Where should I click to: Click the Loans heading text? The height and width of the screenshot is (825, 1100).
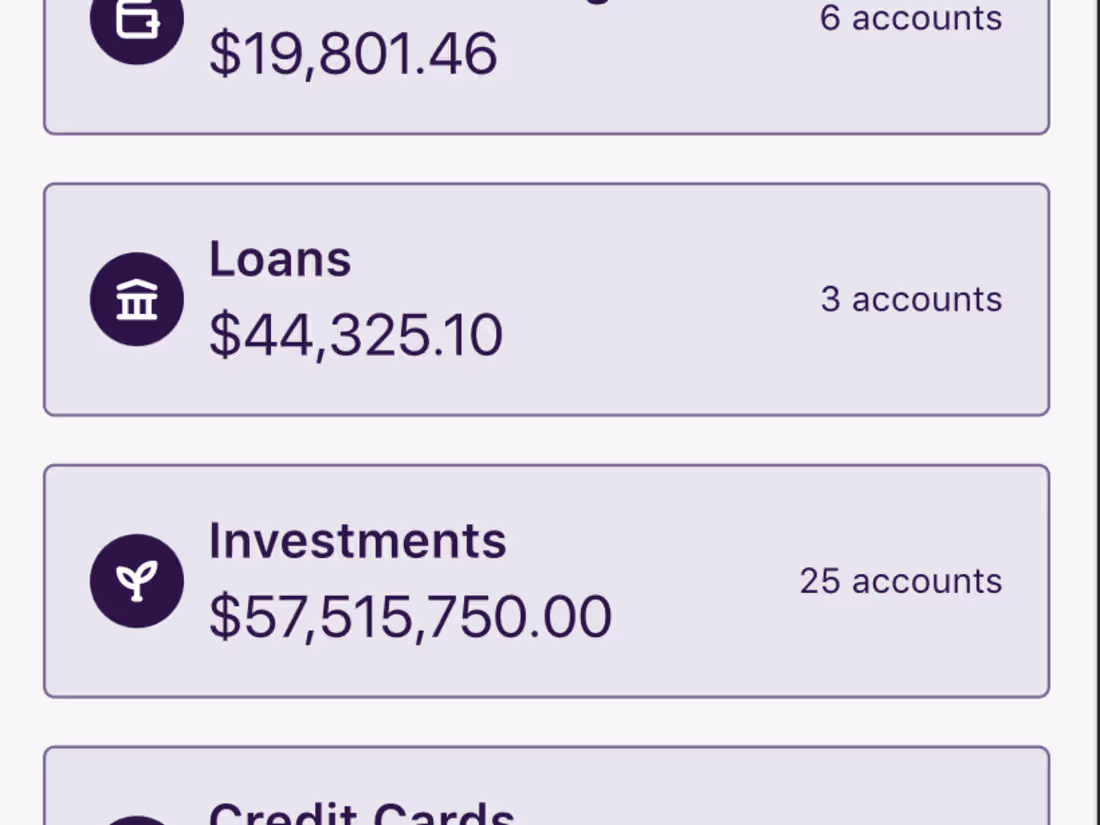click(x=280, y=257)
